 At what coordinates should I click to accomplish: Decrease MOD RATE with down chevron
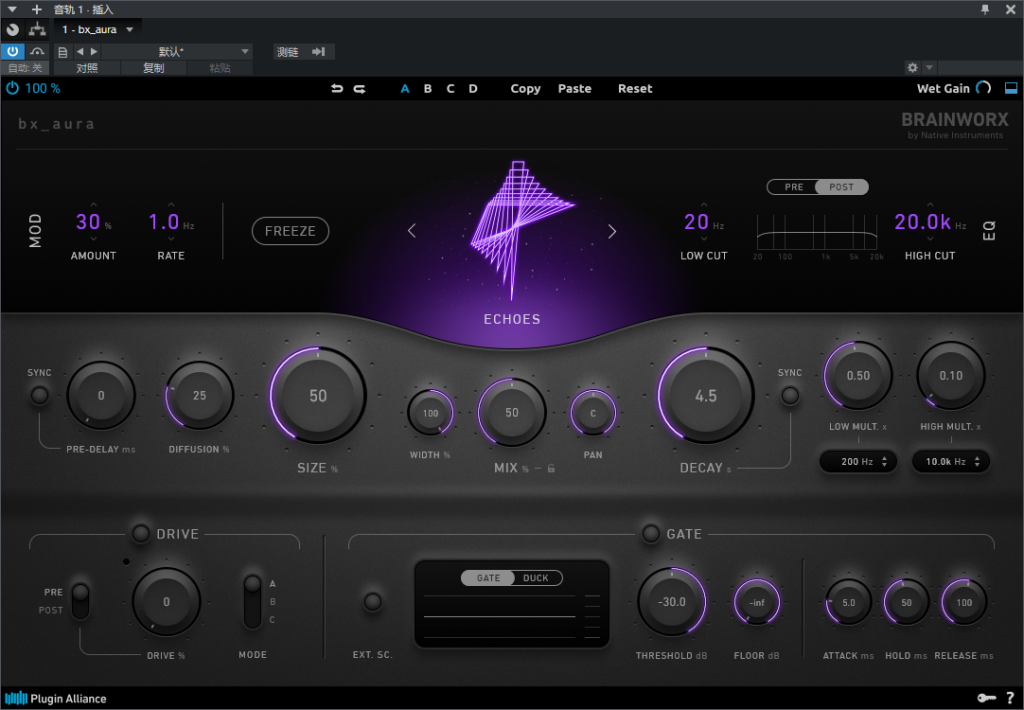coord(171,239)
